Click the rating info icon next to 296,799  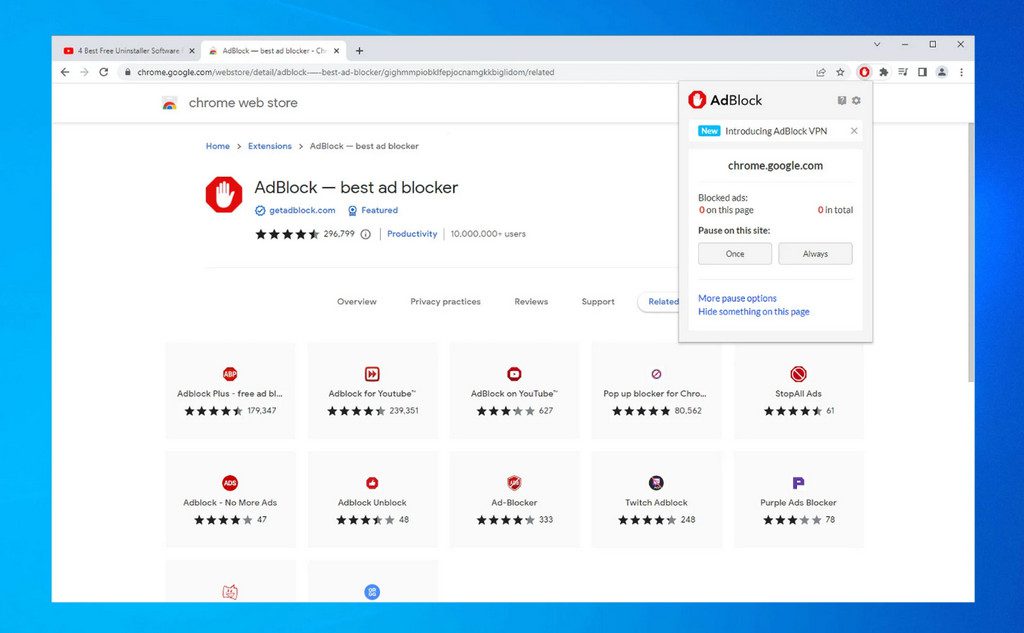click(366, 234)
